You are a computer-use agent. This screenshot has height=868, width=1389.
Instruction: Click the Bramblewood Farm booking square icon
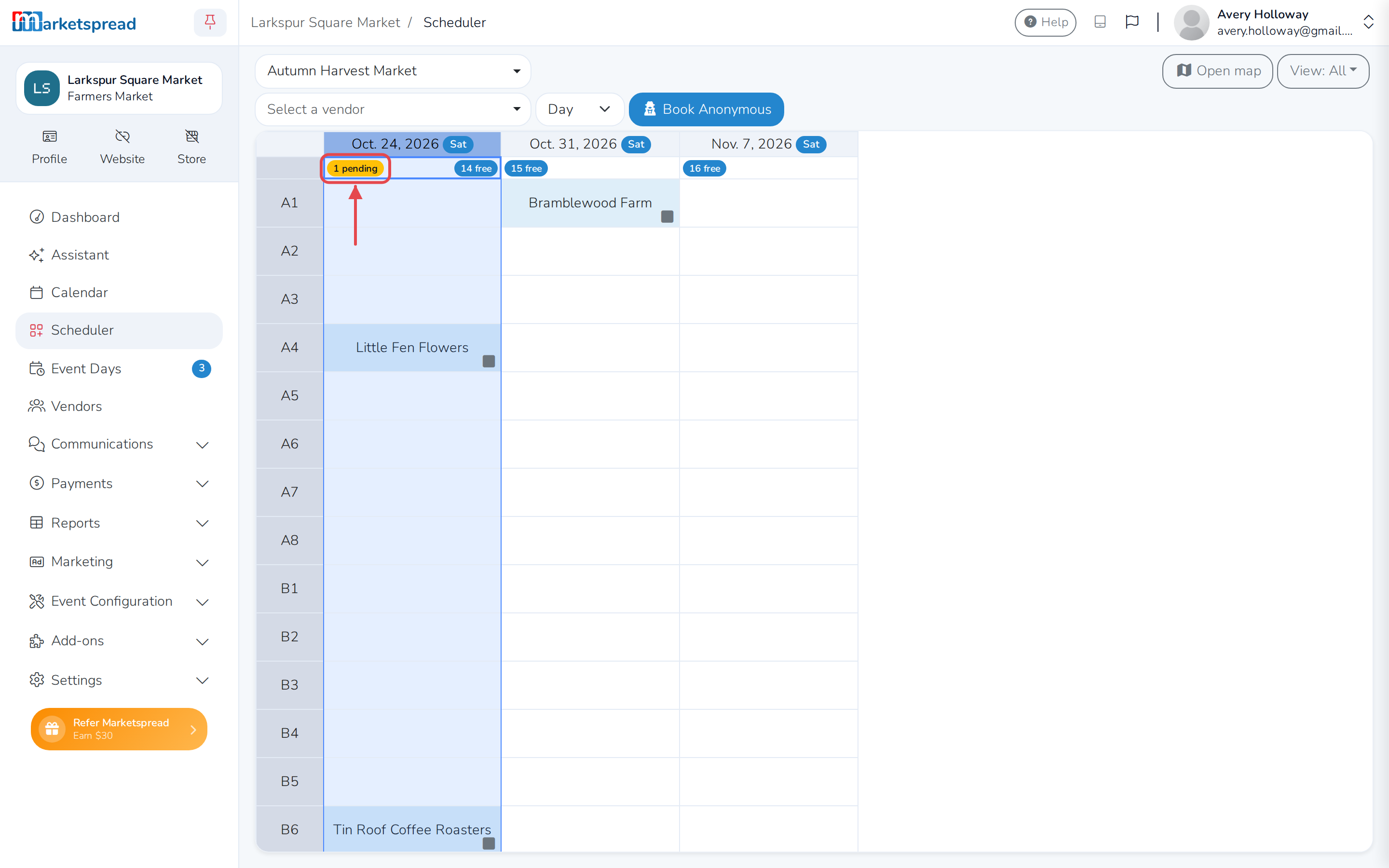(667, 217)
